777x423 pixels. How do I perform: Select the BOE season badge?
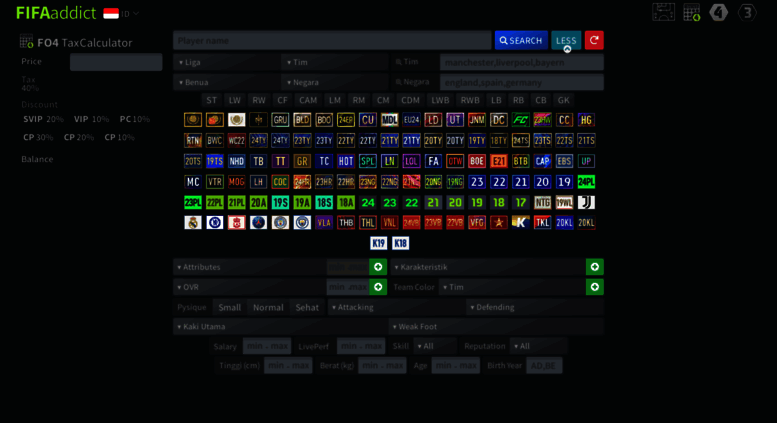[477, 161]
